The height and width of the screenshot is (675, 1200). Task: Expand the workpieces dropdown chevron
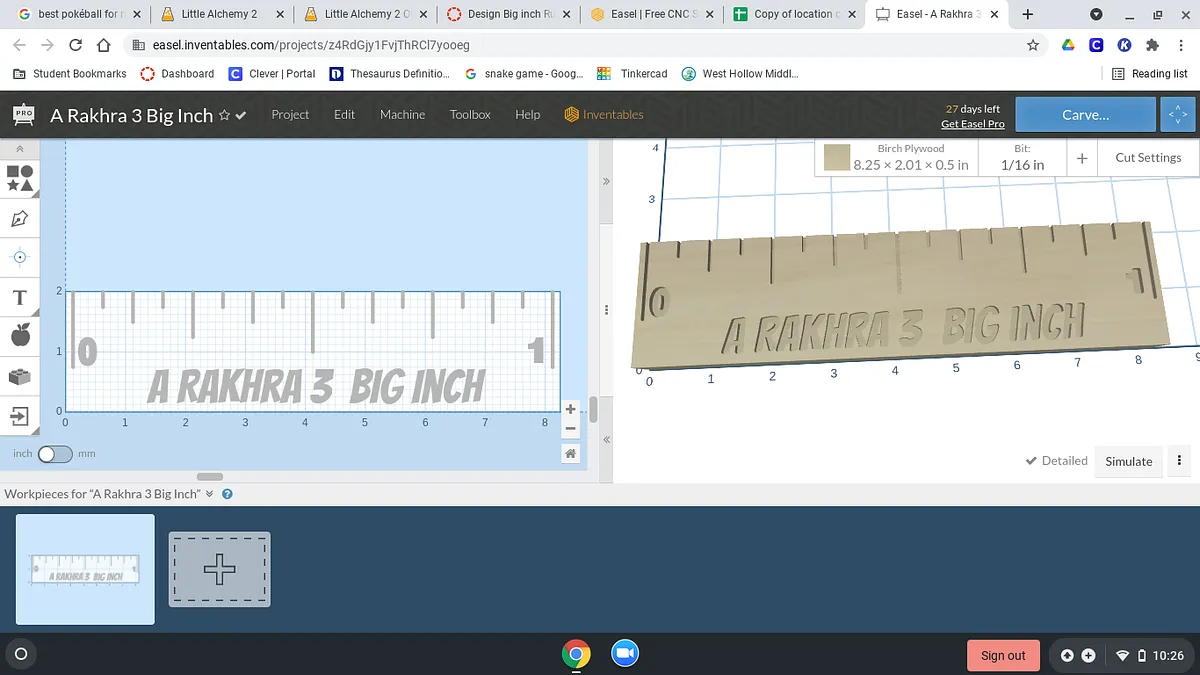[210, 494]
